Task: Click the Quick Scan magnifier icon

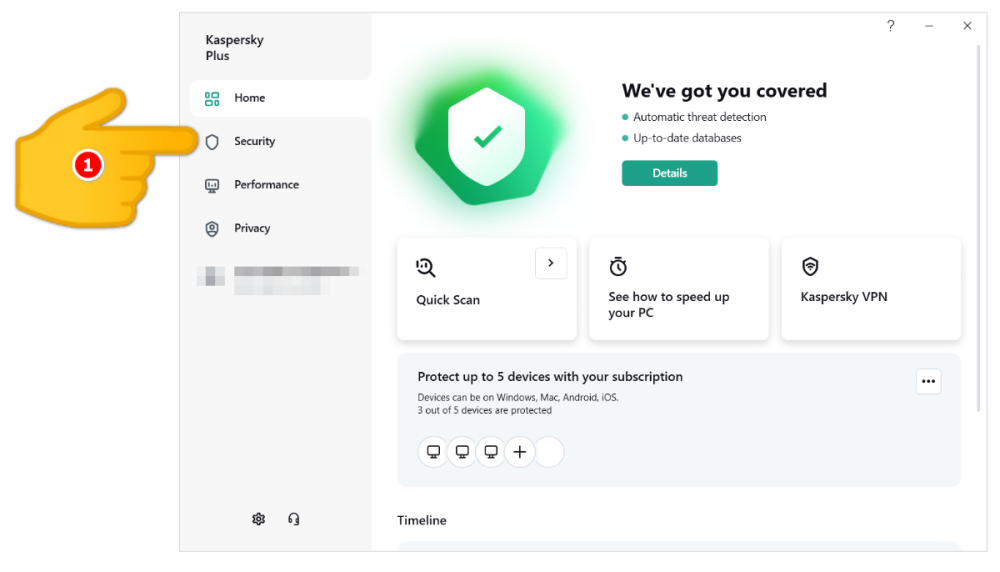Action: pyautogui.click(x=426, y=267)
